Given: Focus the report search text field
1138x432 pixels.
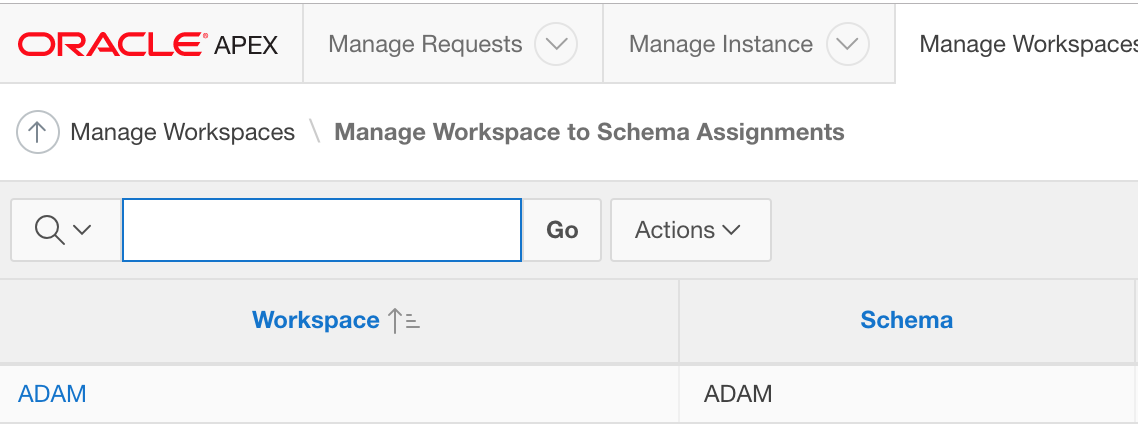Looking at the screenshot, I should pyautogui.click(x=322, y=230).
